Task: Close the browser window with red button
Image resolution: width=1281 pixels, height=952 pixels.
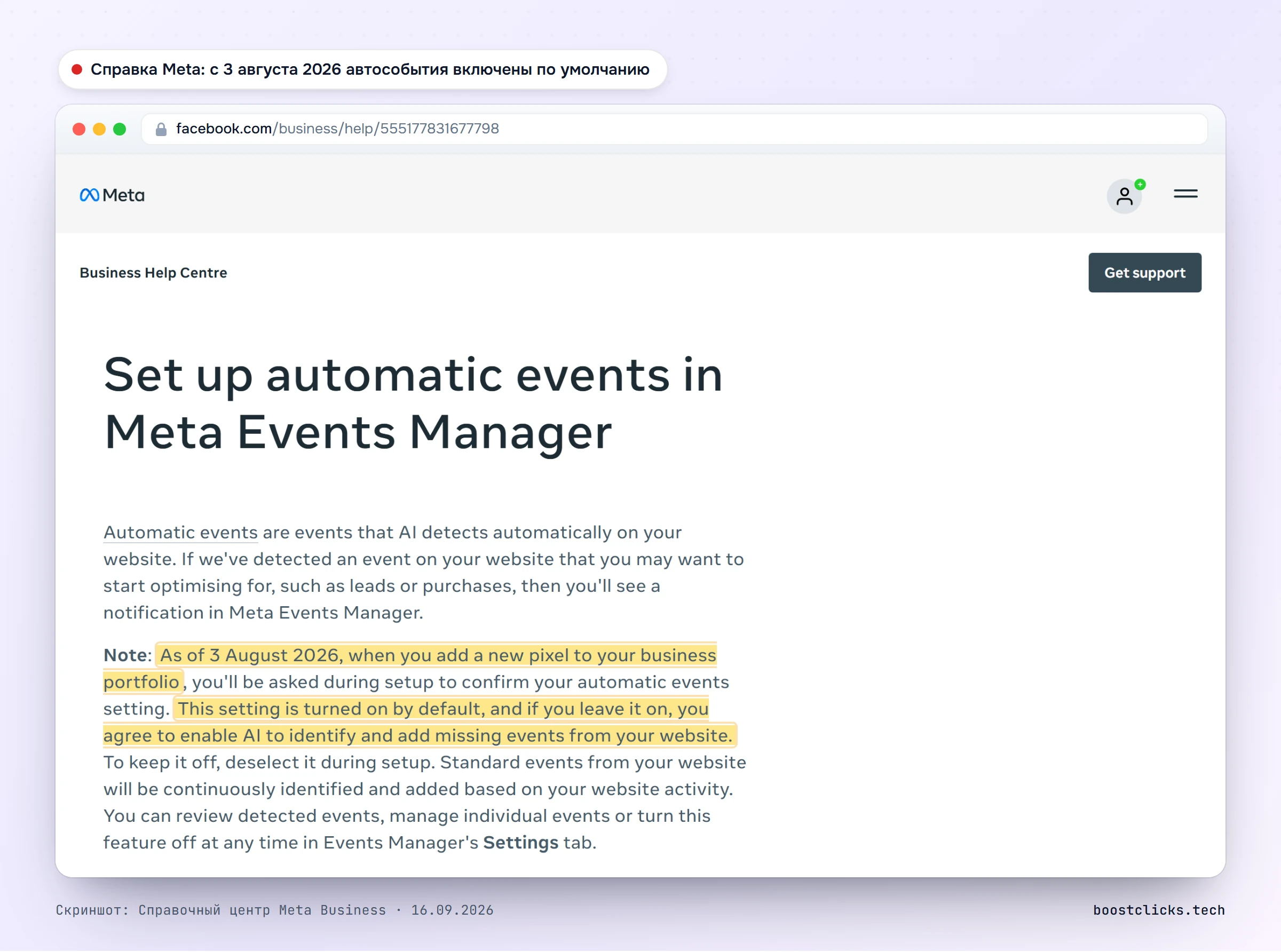Action: tap(79, 129)
